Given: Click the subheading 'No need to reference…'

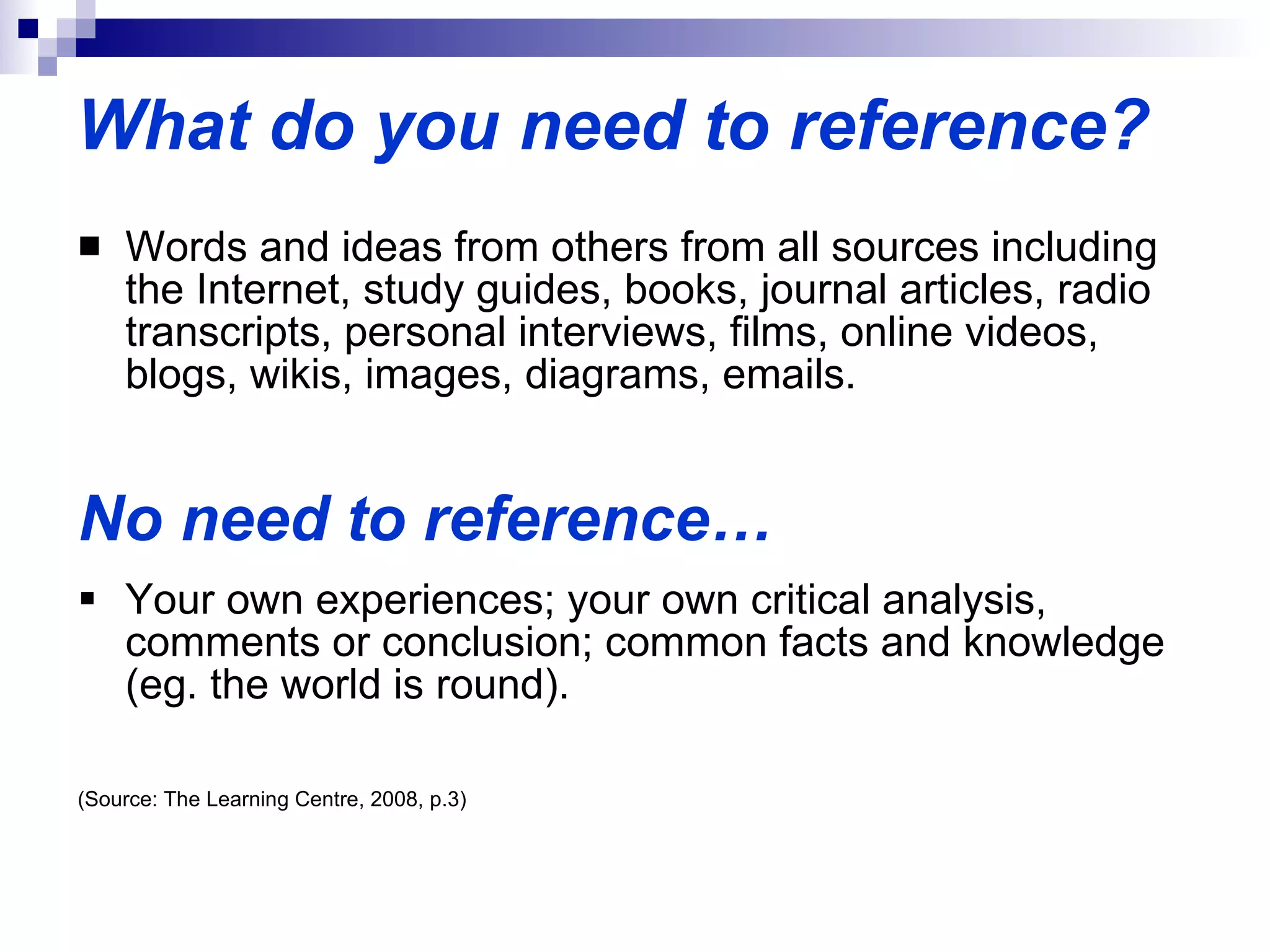Looking at the screenshot, I should coord(425,519).
